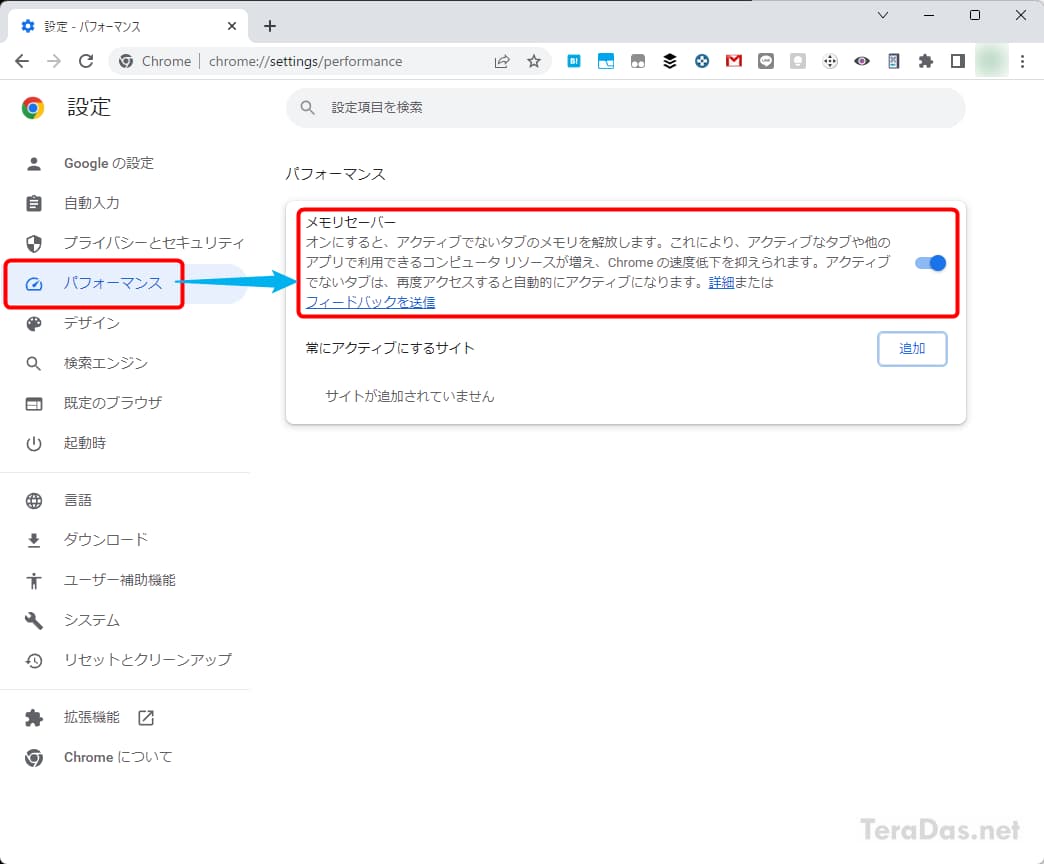1044x864 pixels.
Task: Click the フィードバックを送信 link
Action: point(370,302)
